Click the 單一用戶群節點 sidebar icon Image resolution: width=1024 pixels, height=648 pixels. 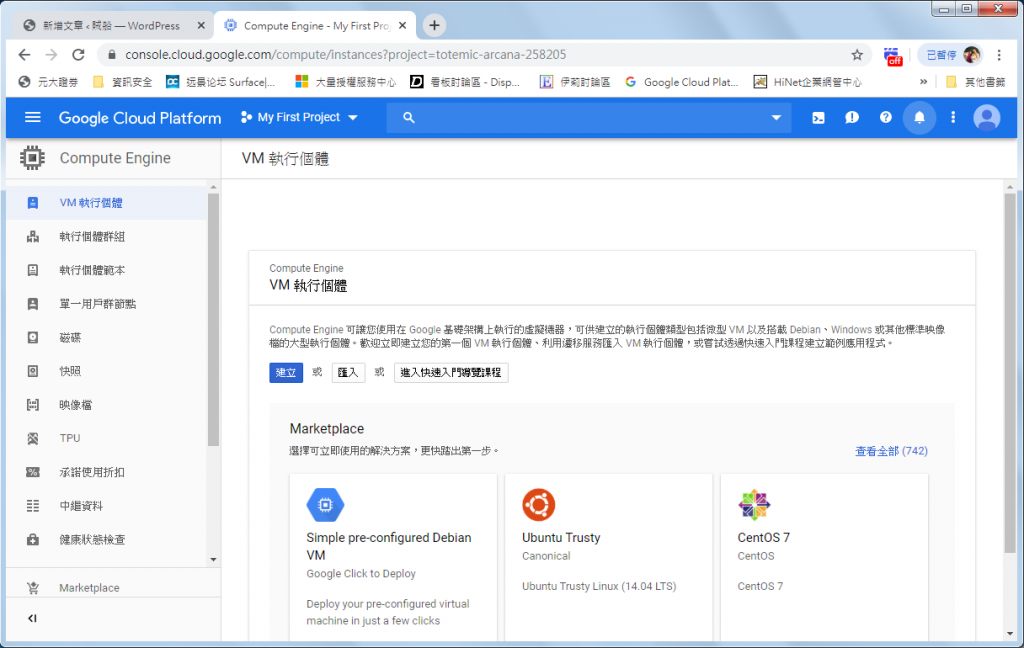tap(33, 304)
